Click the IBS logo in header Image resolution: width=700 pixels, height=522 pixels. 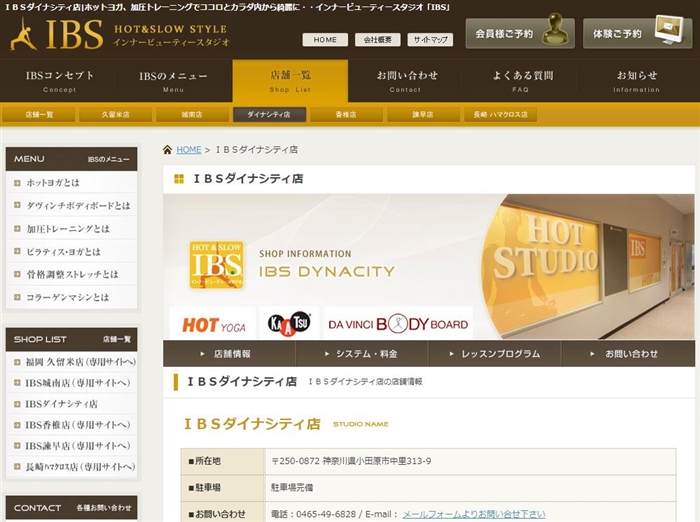coord(120,34)
